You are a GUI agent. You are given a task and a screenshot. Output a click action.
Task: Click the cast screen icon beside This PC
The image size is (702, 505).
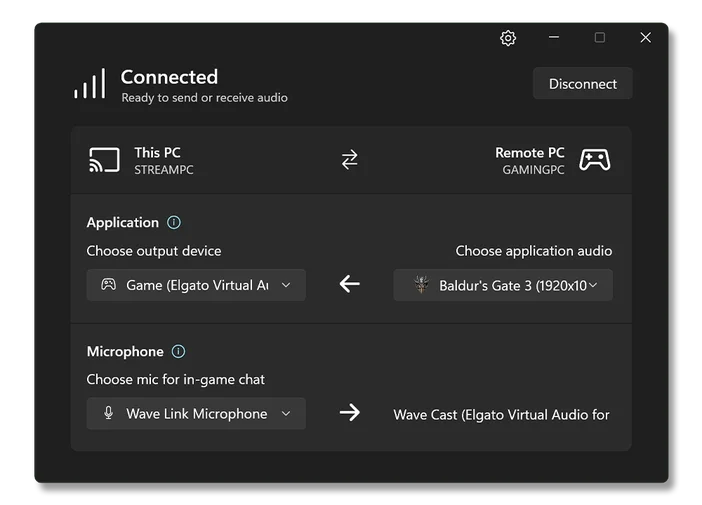coord(104,160)
